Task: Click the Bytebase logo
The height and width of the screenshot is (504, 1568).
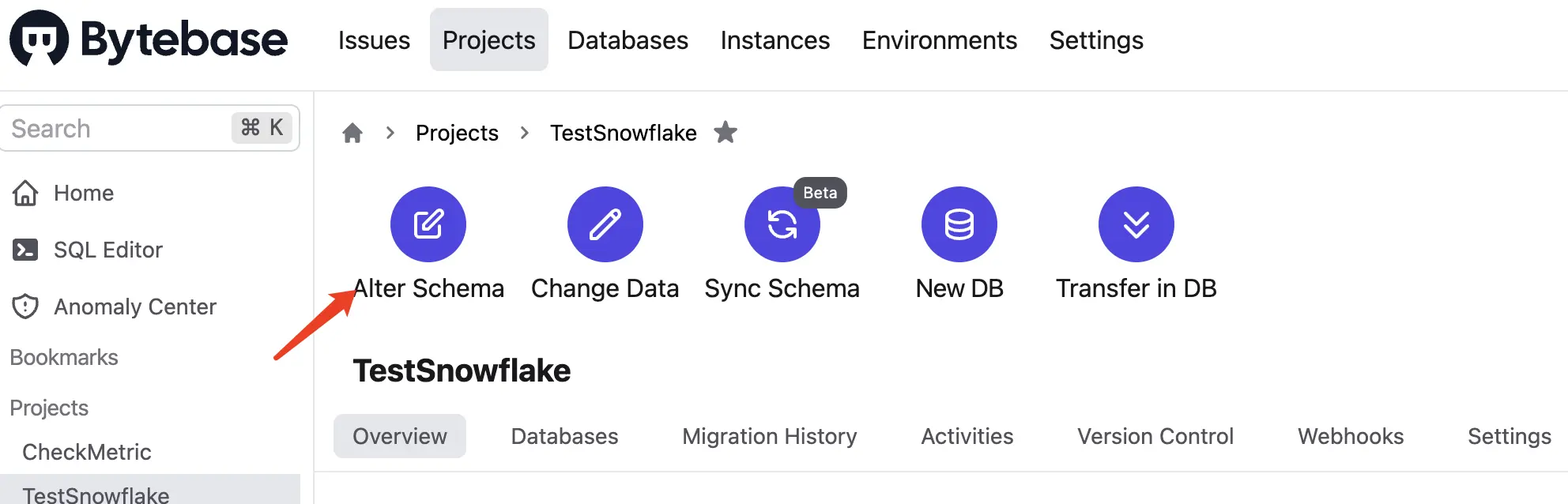Action: [x=149, y=39]
